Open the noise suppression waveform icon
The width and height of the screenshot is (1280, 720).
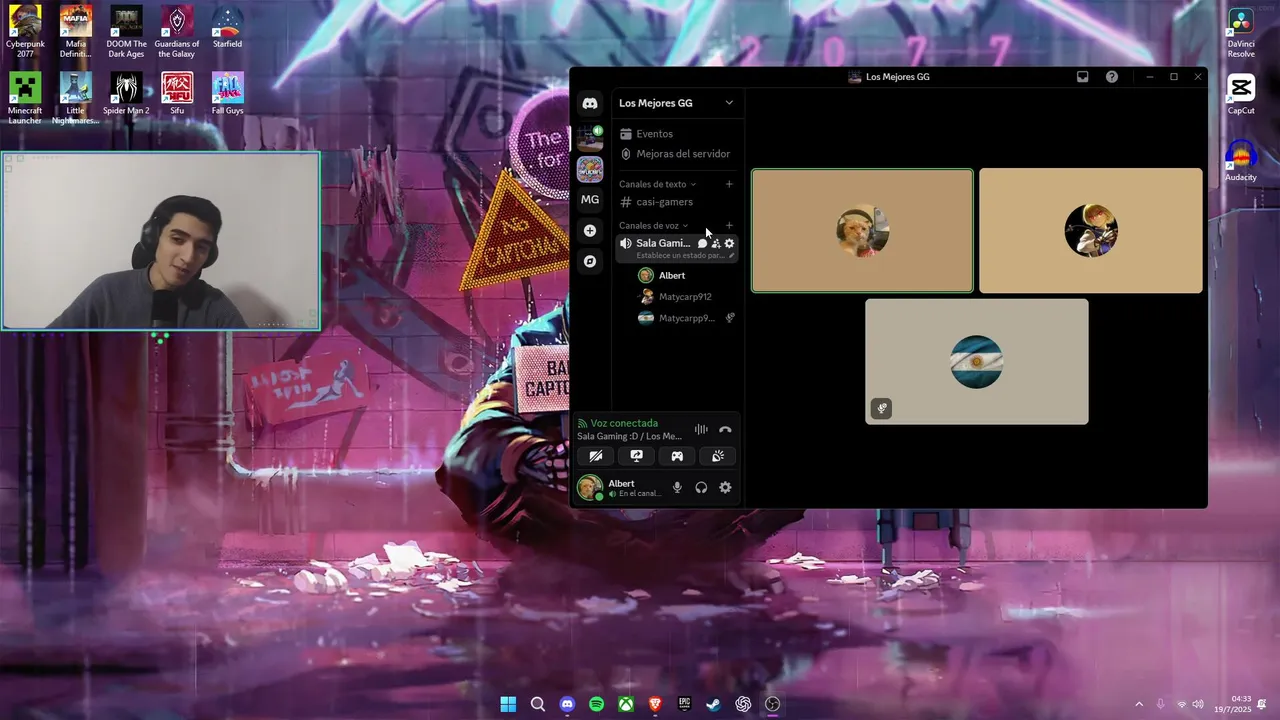[701, 430]
